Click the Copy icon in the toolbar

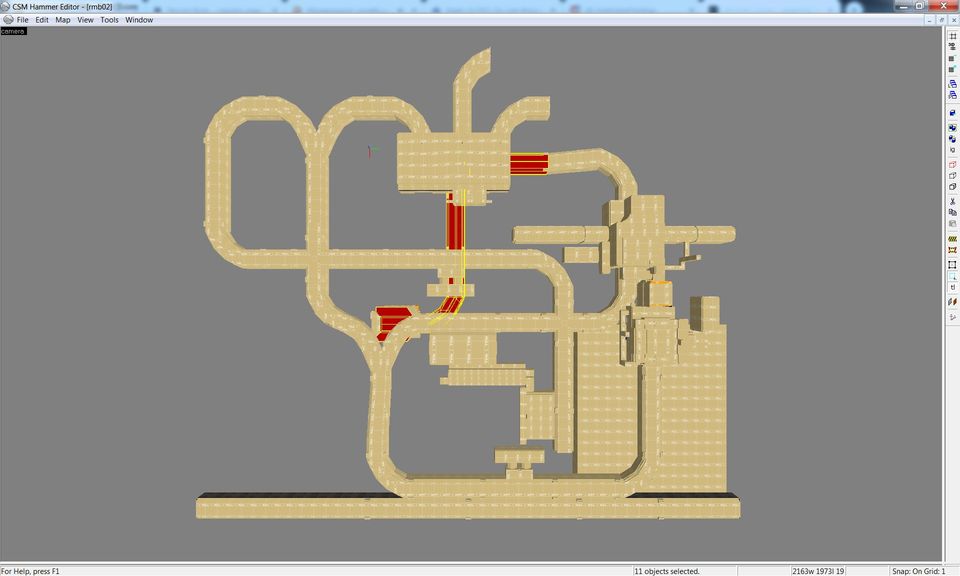tap(952, 212)
